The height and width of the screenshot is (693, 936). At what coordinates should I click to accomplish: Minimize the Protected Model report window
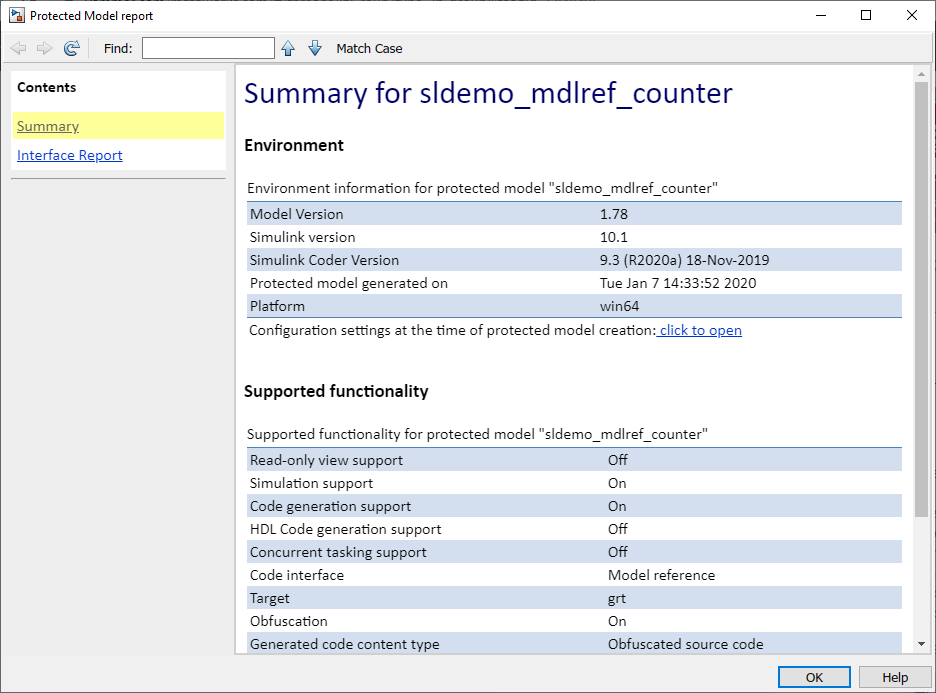(x=820, y=15)
